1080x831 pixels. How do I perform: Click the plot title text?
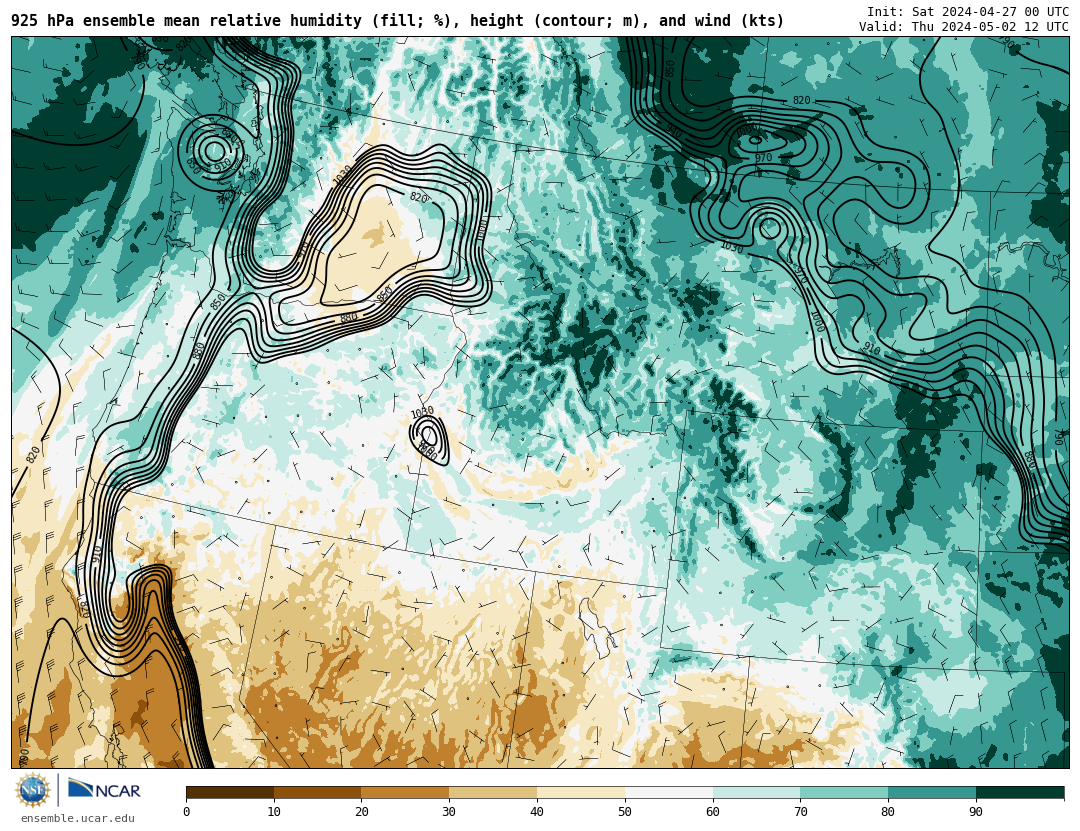pos(397,21)
